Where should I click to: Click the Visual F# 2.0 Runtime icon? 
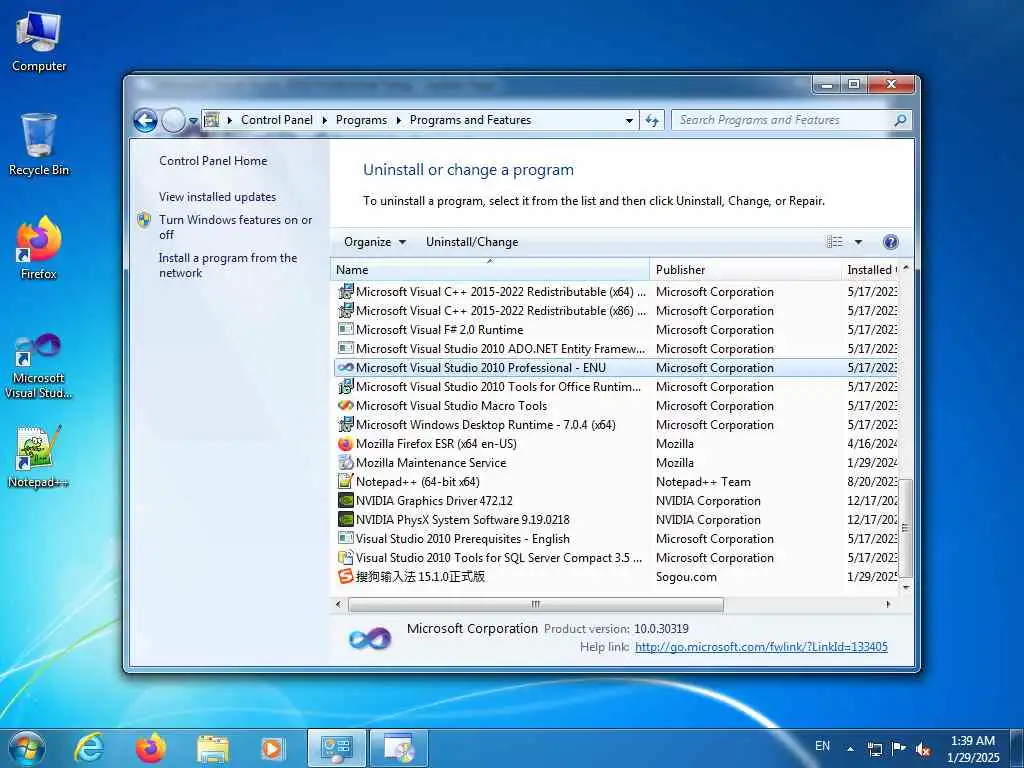[x=345, y=329]
